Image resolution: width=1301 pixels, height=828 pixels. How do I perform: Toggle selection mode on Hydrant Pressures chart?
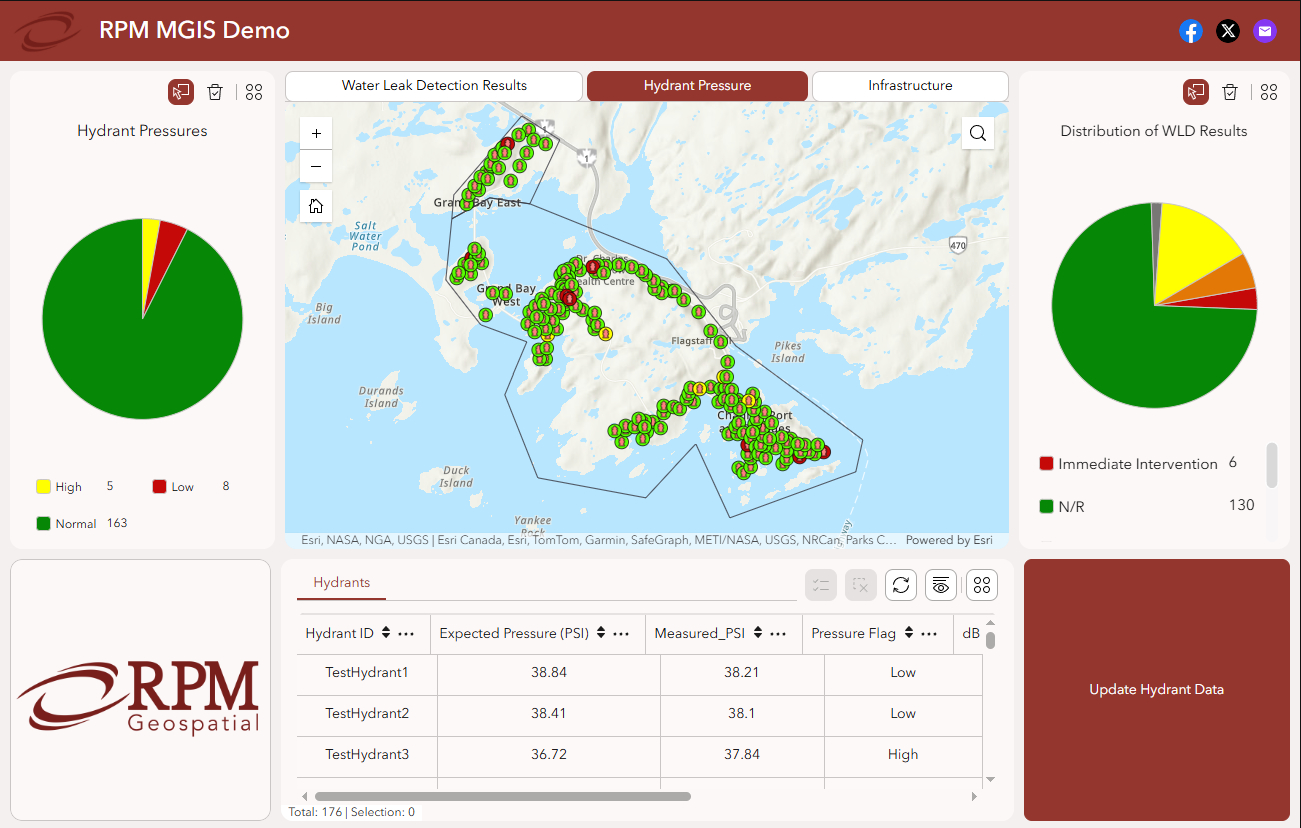point(181,92)
